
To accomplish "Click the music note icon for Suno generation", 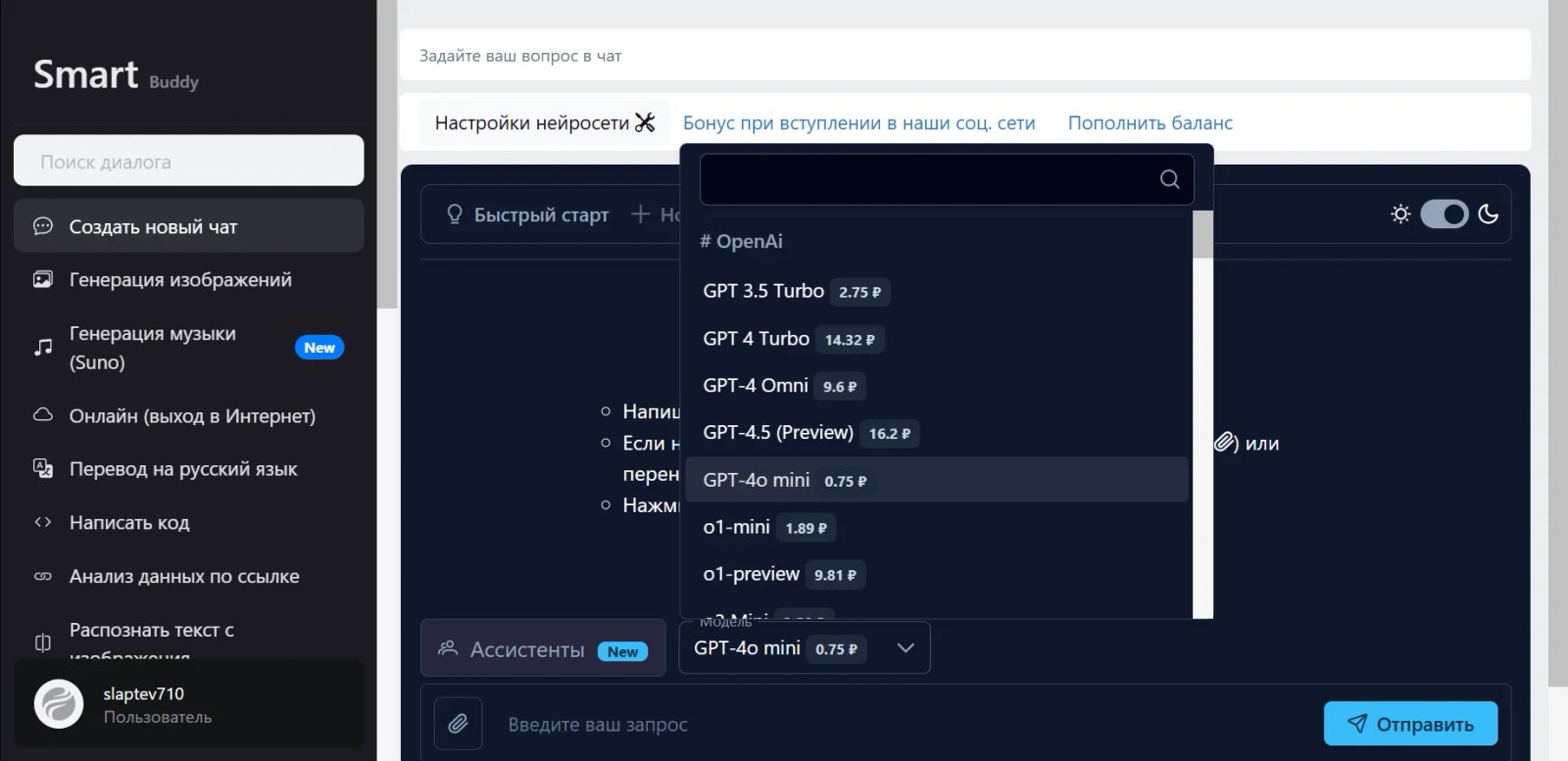I will coord(43,347).
